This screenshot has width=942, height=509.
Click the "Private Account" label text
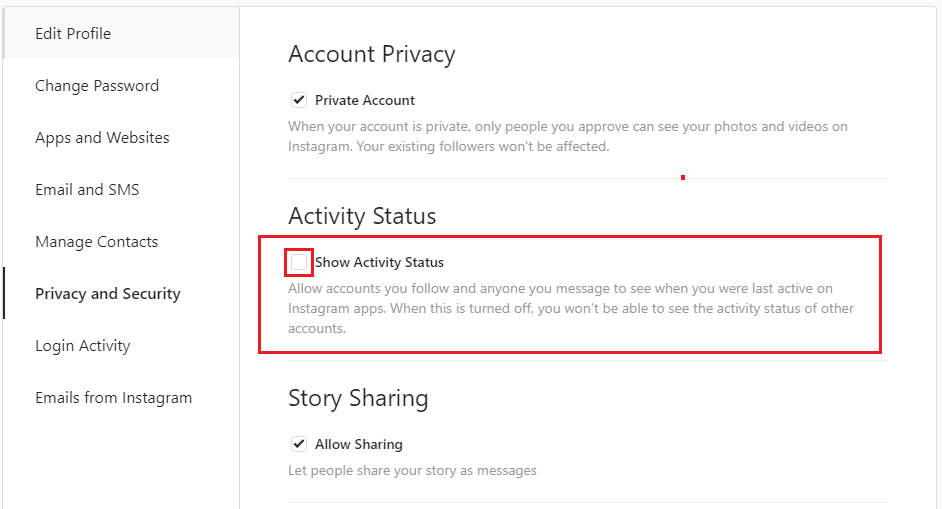pos(365,100)
